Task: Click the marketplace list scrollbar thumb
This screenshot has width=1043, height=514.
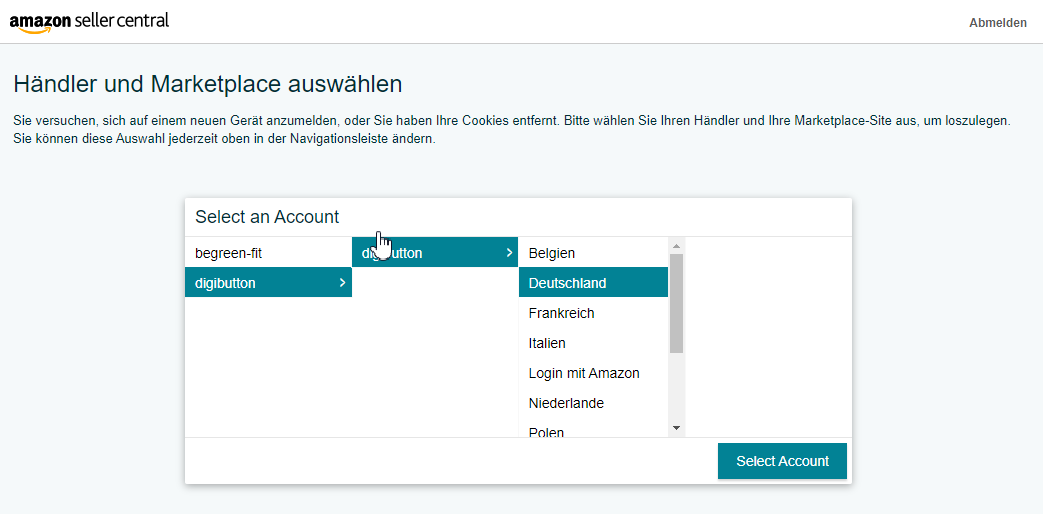Action: 676,303
